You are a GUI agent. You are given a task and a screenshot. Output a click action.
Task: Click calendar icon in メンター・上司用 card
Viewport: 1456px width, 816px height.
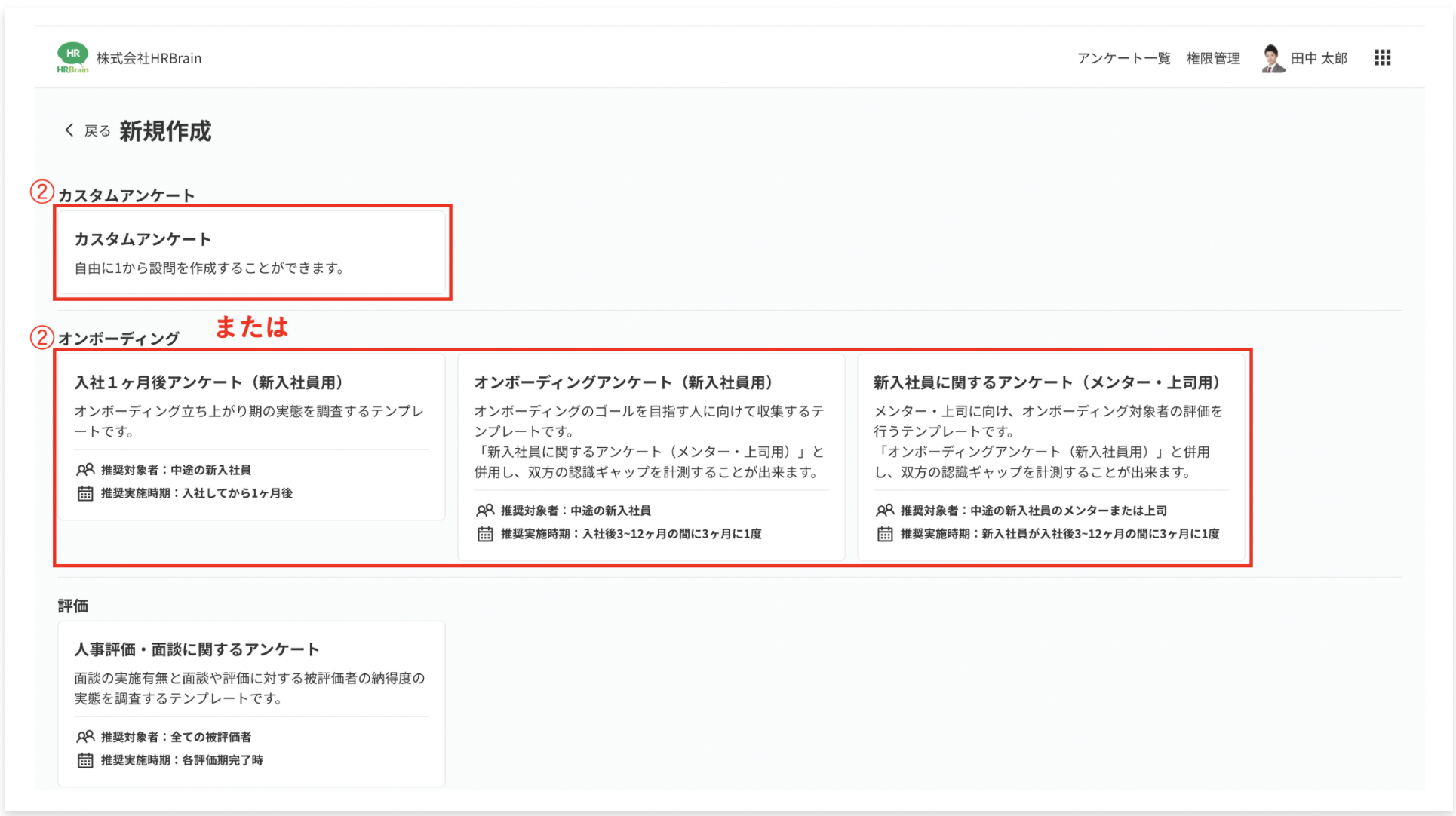[885, 535]
